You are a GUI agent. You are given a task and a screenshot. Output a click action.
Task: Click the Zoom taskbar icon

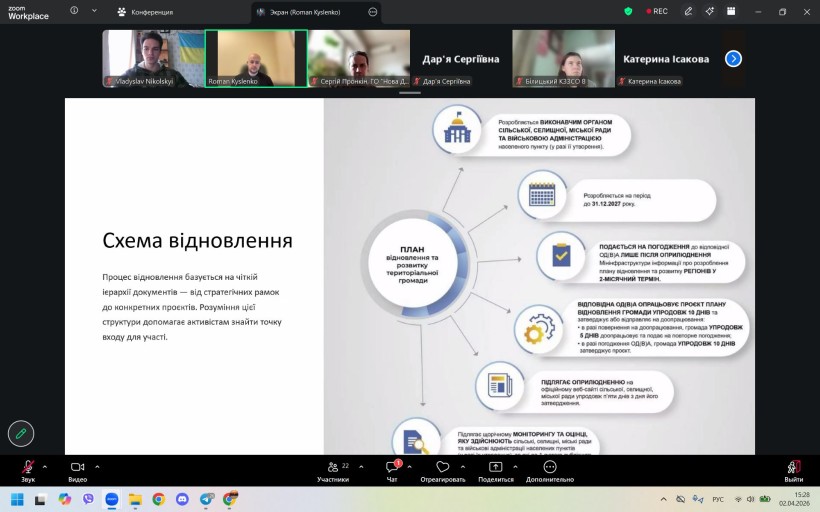[x=111, y=499]
